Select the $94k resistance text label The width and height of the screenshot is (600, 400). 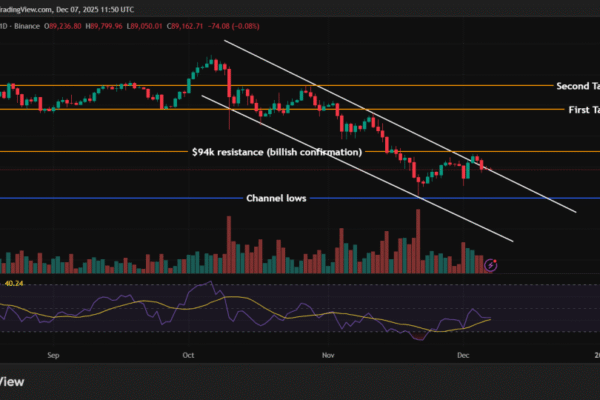click(276, 152)
